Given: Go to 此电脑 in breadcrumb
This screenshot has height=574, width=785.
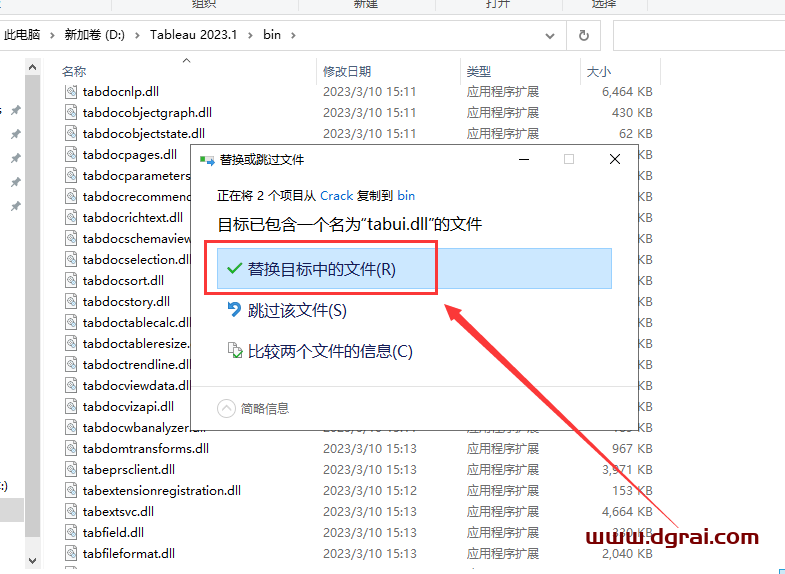Looking at the screenshot, I should pyautogui.click(x=22, y=35).
